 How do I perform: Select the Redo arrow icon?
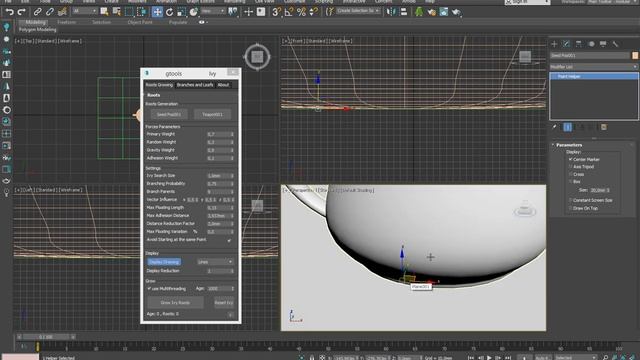click(x=21, y=12)
